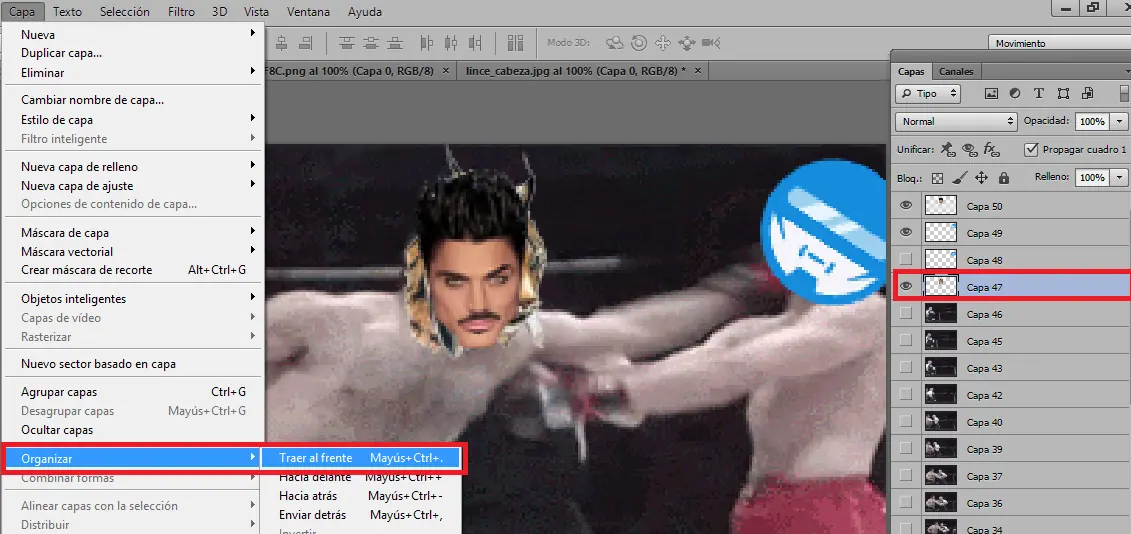Switch to the Canales tab
Screen dimensions: 1131x534
(x=956, y=71)
